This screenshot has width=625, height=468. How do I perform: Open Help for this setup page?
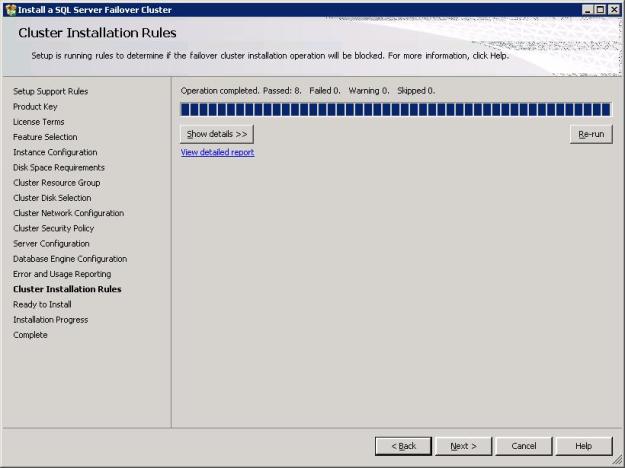click(x=584, y=446)
